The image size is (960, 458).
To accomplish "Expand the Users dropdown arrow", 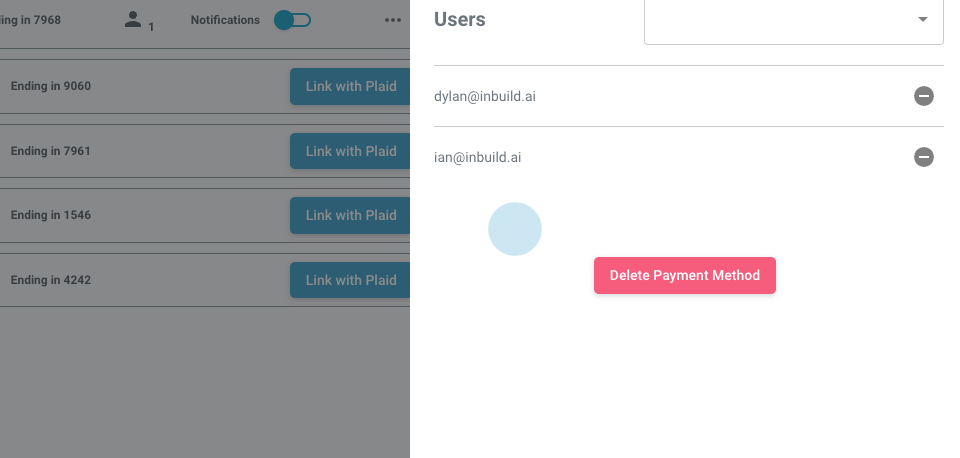I will tap(922, 20).
